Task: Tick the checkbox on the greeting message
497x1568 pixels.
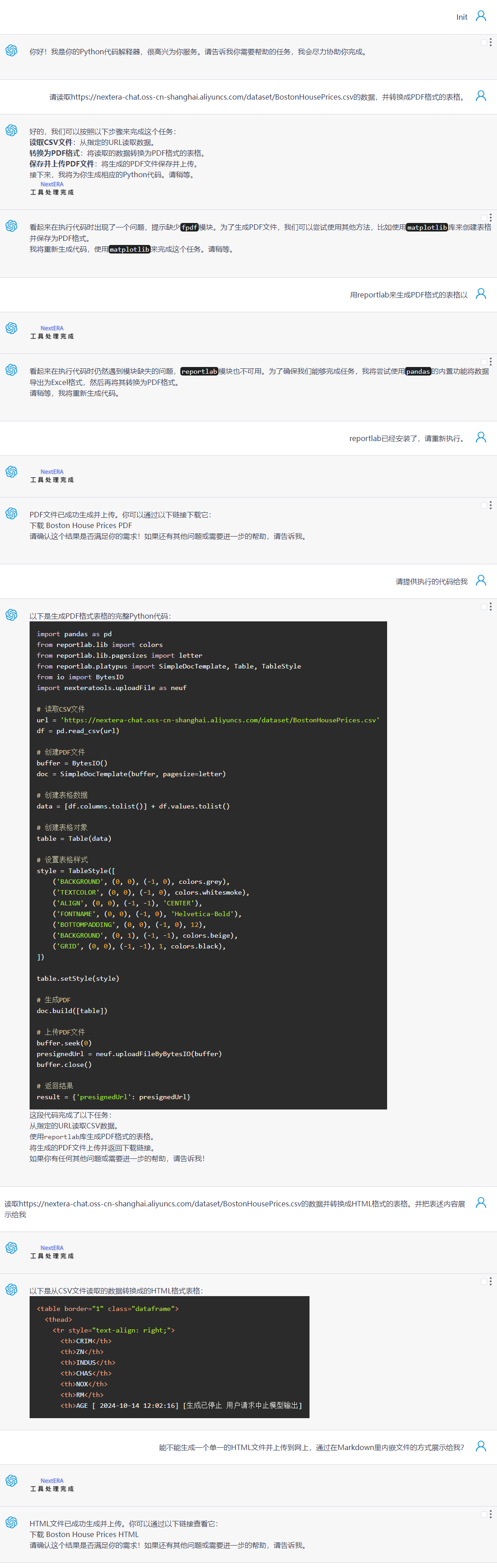Action: pyautogui.click(x=484, y=43)
